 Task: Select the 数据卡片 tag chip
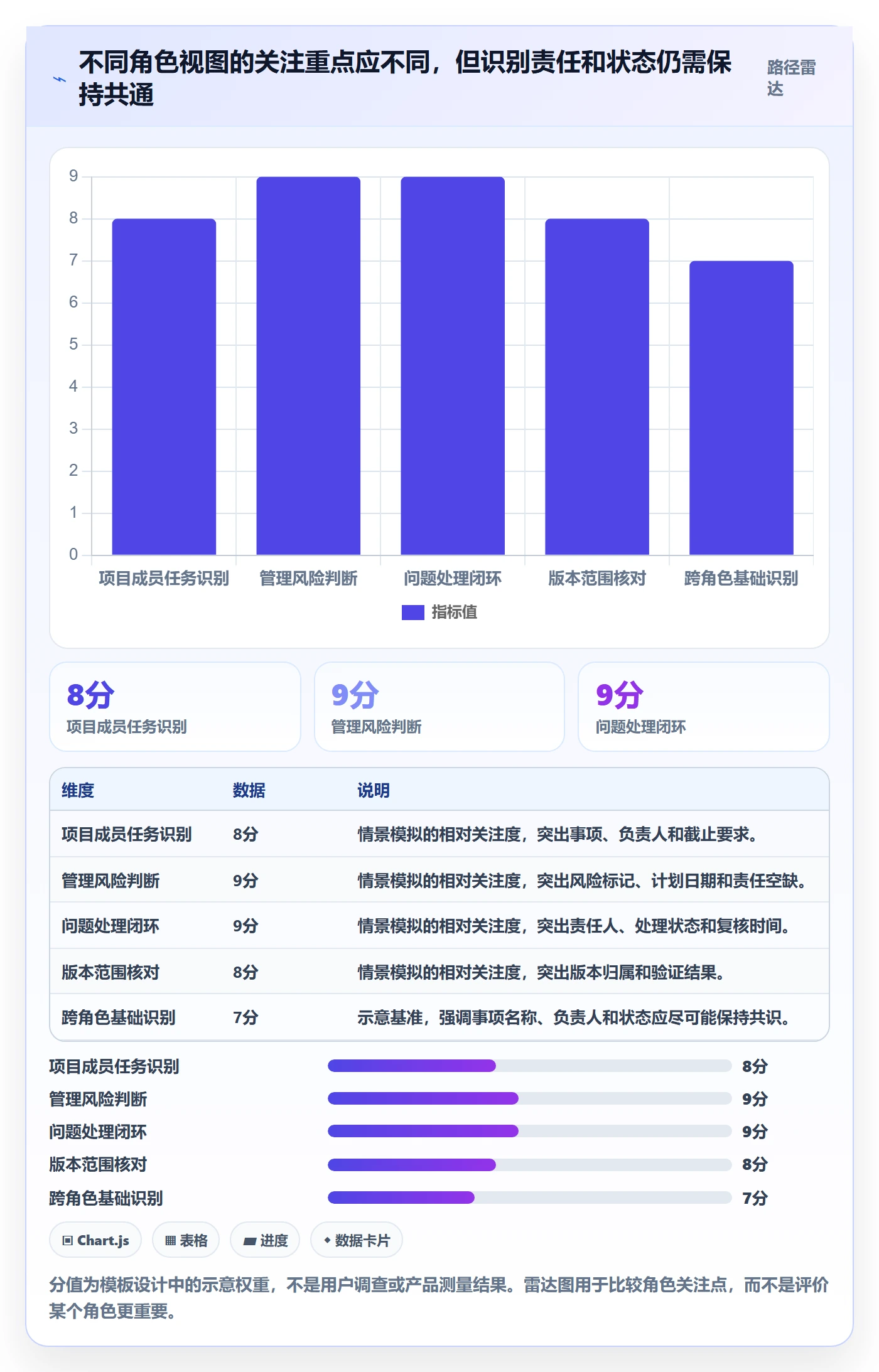pos(357,1240)
